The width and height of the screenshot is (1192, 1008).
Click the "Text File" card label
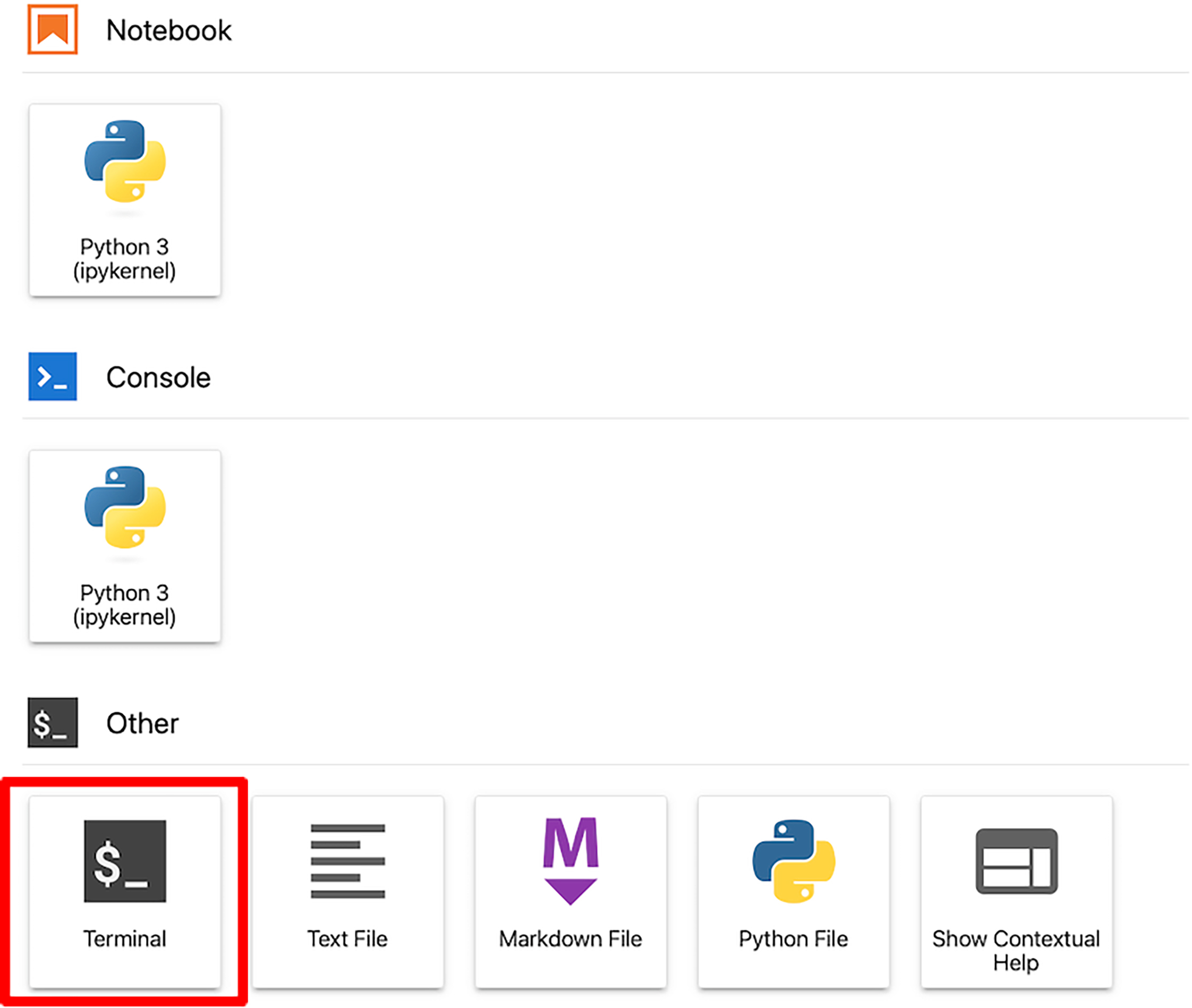pyautogui.click(x=347, y=939)
